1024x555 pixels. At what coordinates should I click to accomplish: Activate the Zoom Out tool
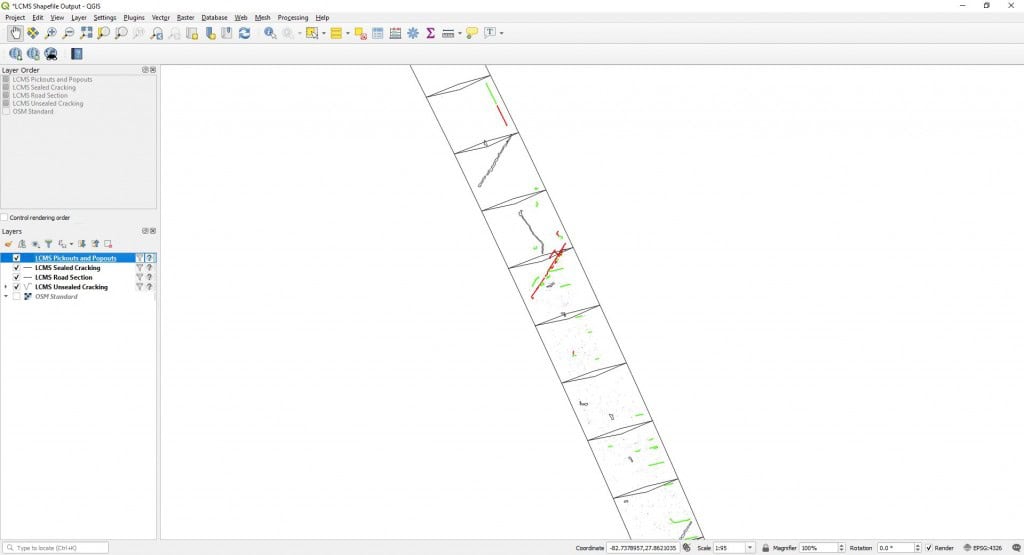tap(68, 33)
